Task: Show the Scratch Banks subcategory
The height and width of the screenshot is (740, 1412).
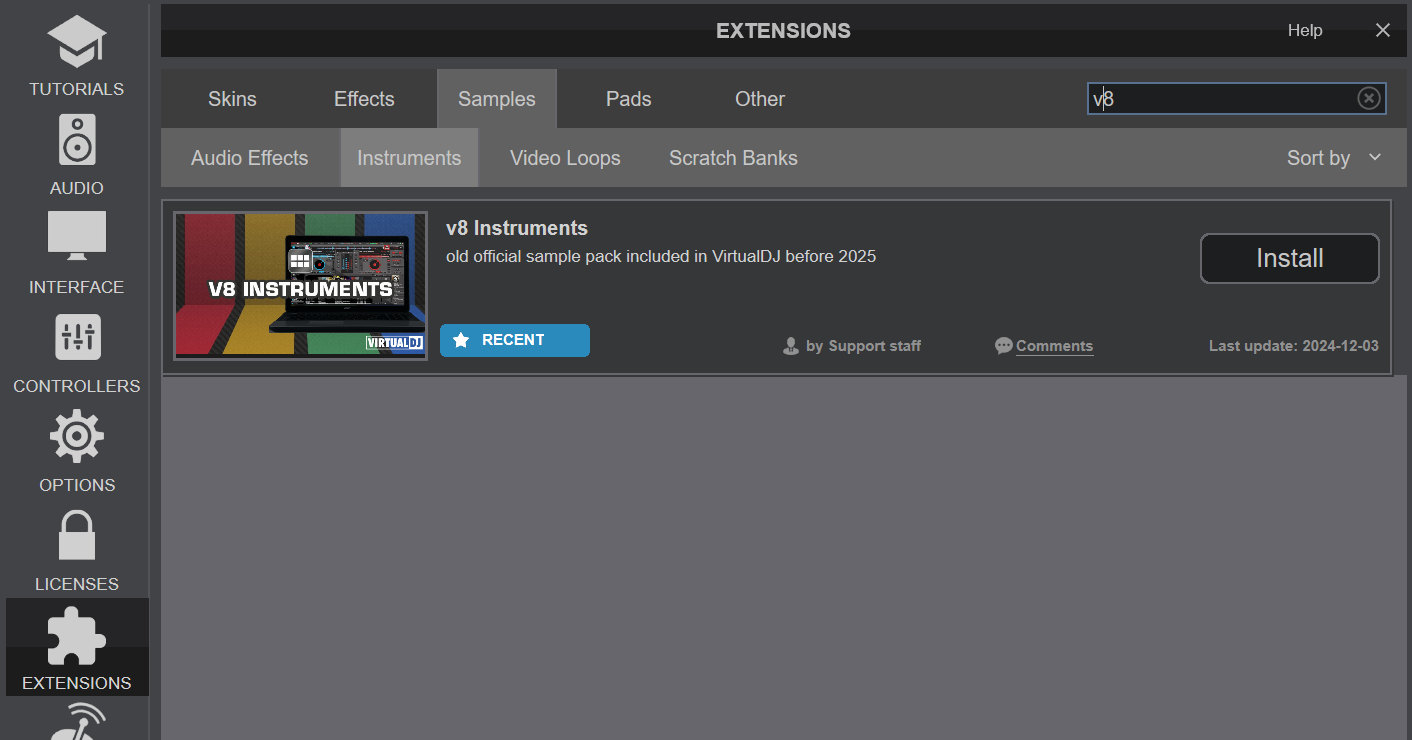Action: pyautogui.click(x=733, y=158)
